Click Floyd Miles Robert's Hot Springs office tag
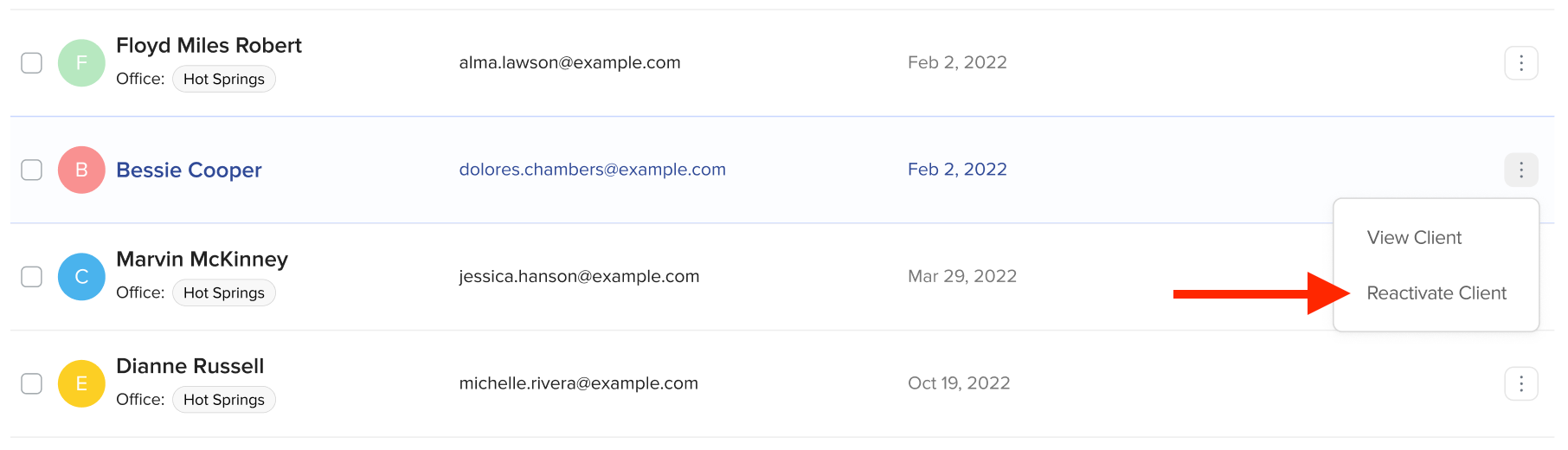Screen dimensions: 1568x450 click(x=224, y=80)
